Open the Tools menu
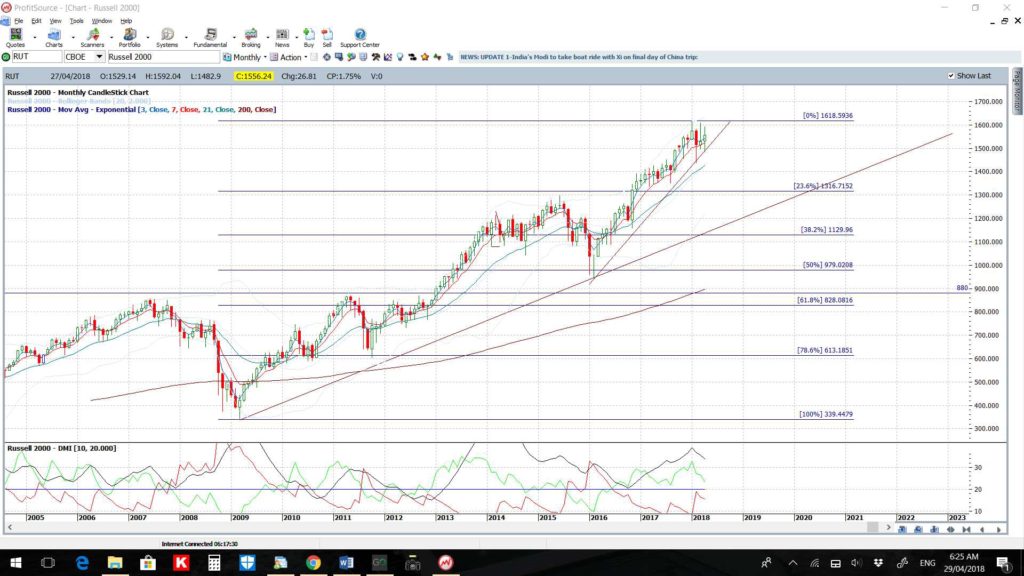 tap(76, 21)
